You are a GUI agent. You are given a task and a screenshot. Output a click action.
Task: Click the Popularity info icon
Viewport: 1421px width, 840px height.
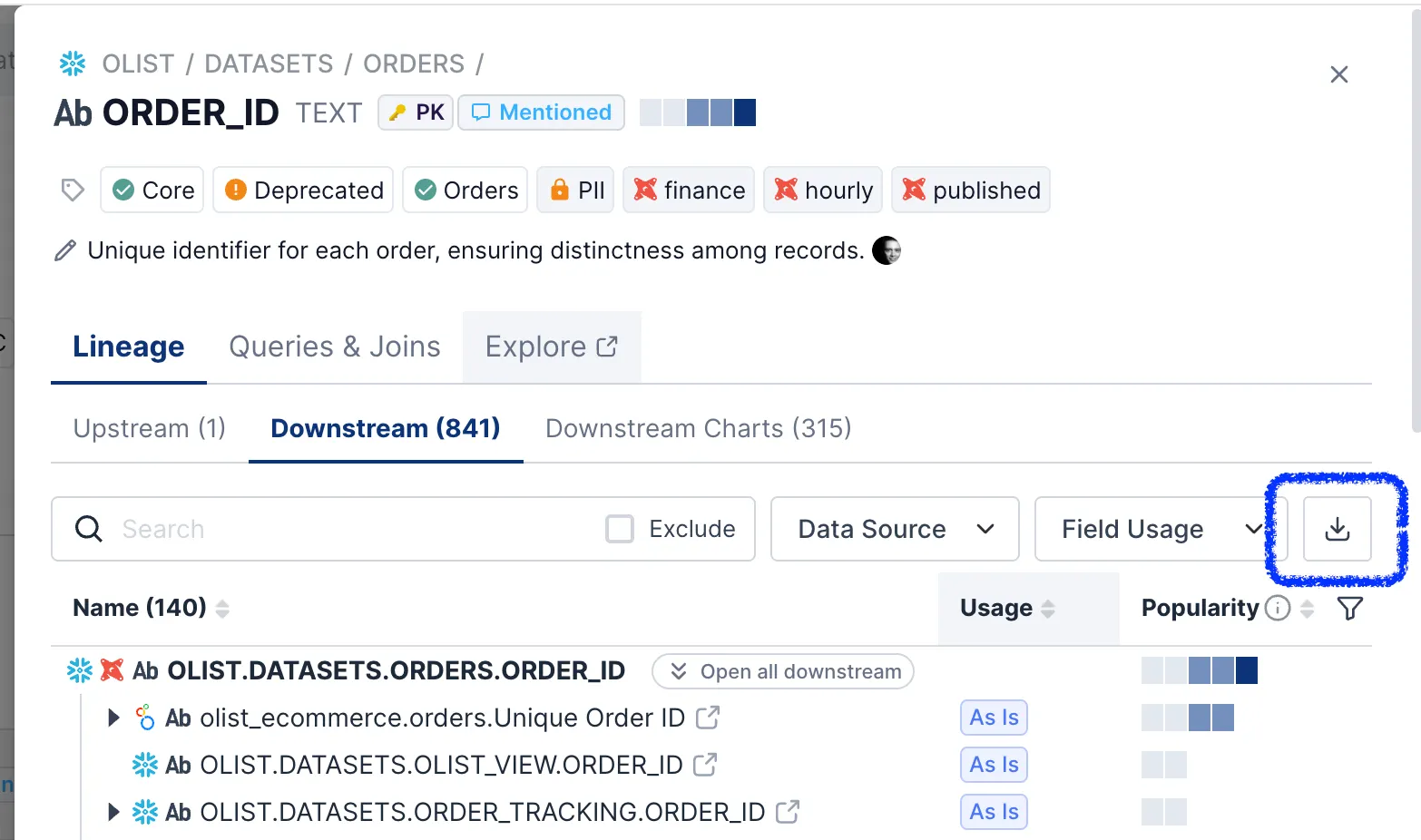coord(1277,608)
